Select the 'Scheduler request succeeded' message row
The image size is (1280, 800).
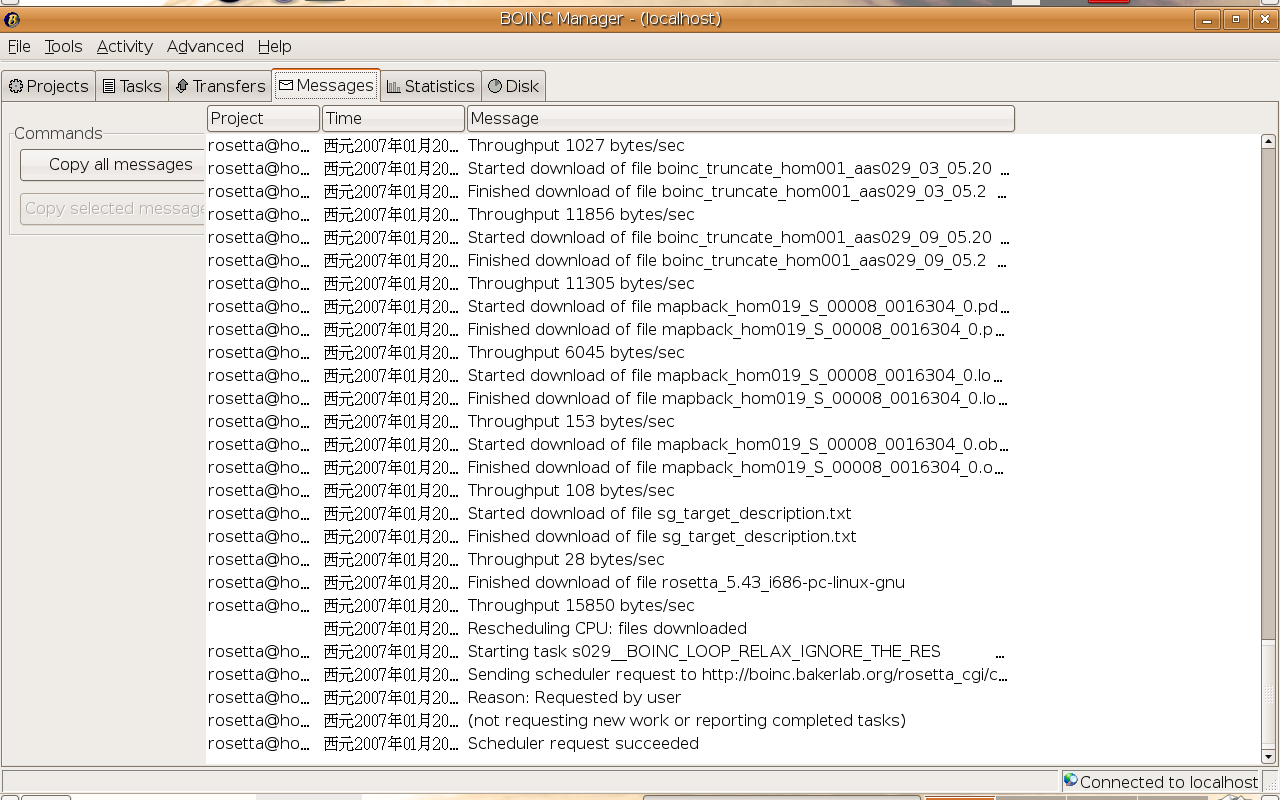pyautogui.click(x=583, y=743)
